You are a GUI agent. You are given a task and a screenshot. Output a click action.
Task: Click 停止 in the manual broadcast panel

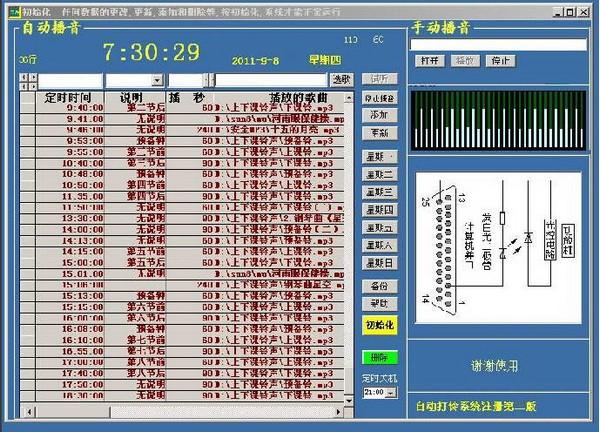(x=501, y=61)
